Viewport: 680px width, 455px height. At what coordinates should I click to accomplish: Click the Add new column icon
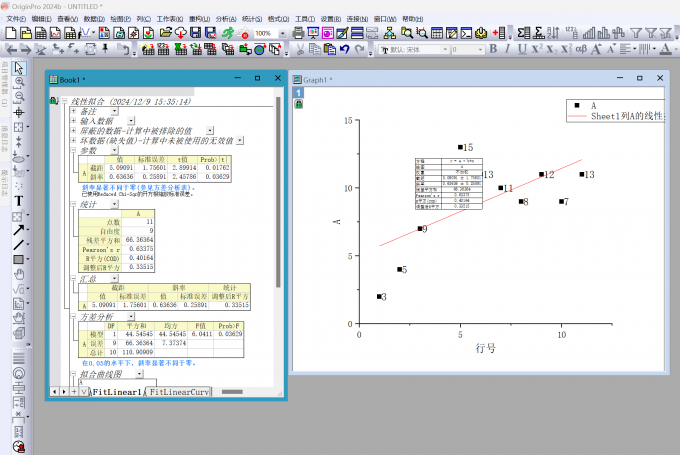click(x=499, y=33)
